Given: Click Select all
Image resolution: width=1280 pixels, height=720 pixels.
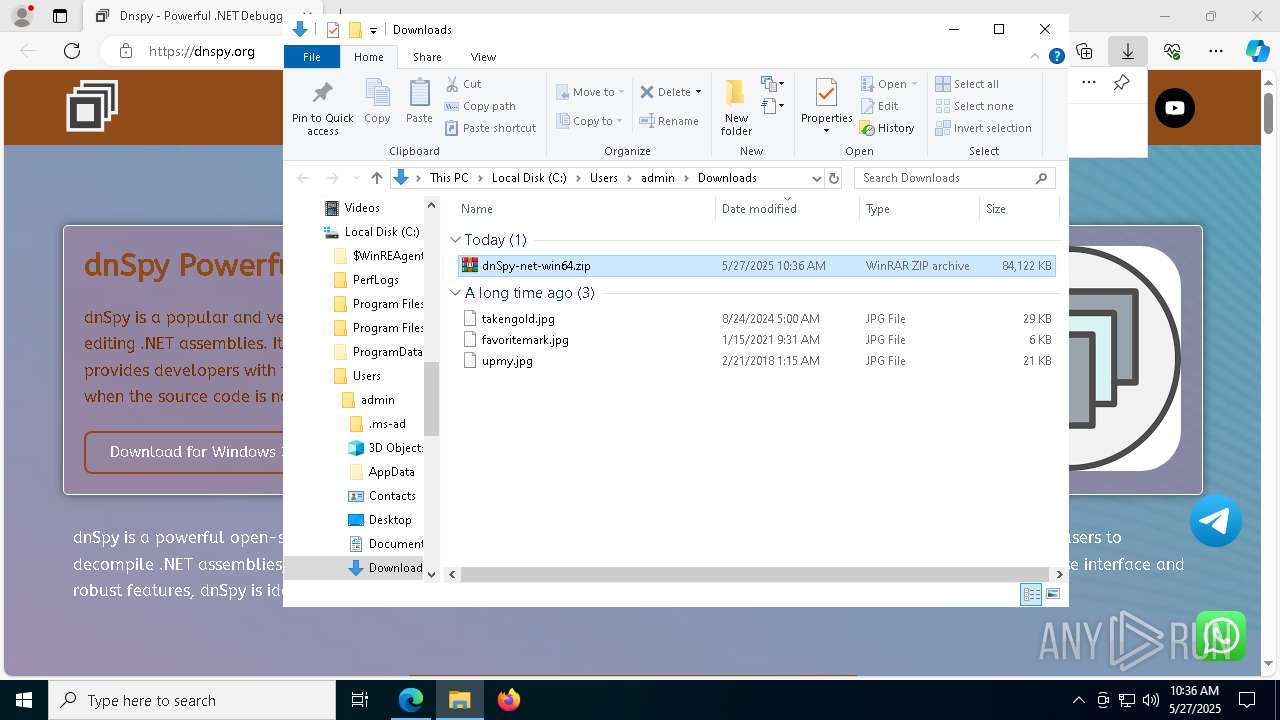Looking at the screenshot, I should (x=967, y=84).
